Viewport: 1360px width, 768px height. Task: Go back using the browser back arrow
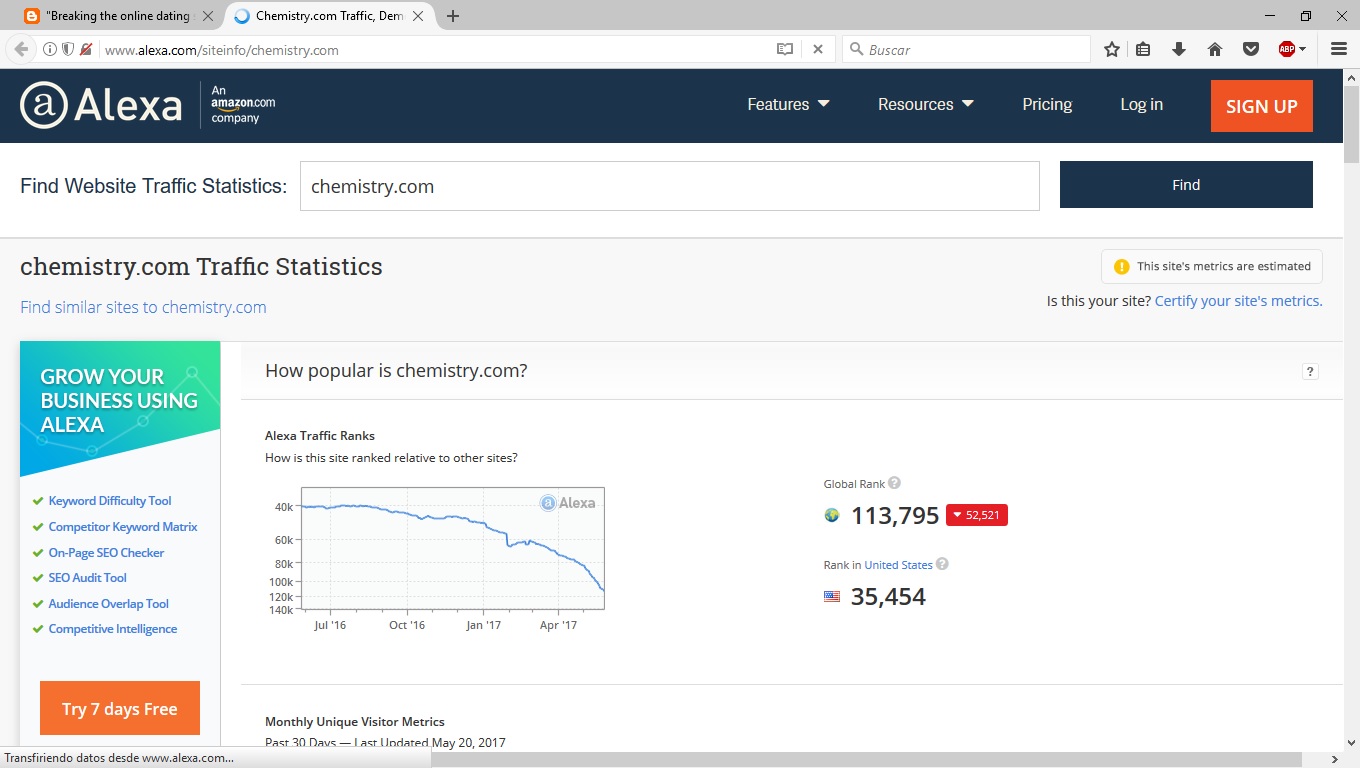[x=21, y=49]
